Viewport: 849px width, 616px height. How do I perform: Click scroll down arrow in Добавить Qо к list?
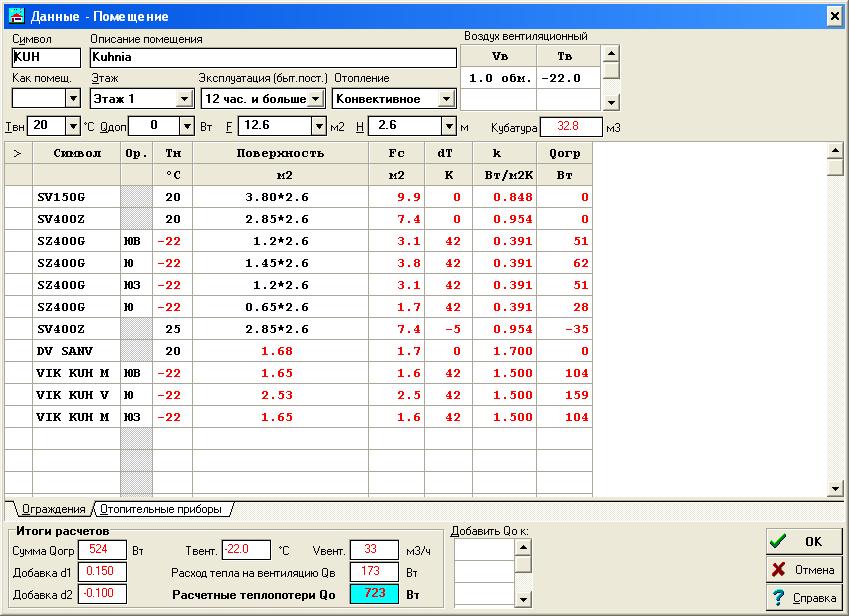pyautogui.click(x=523, y=599)
